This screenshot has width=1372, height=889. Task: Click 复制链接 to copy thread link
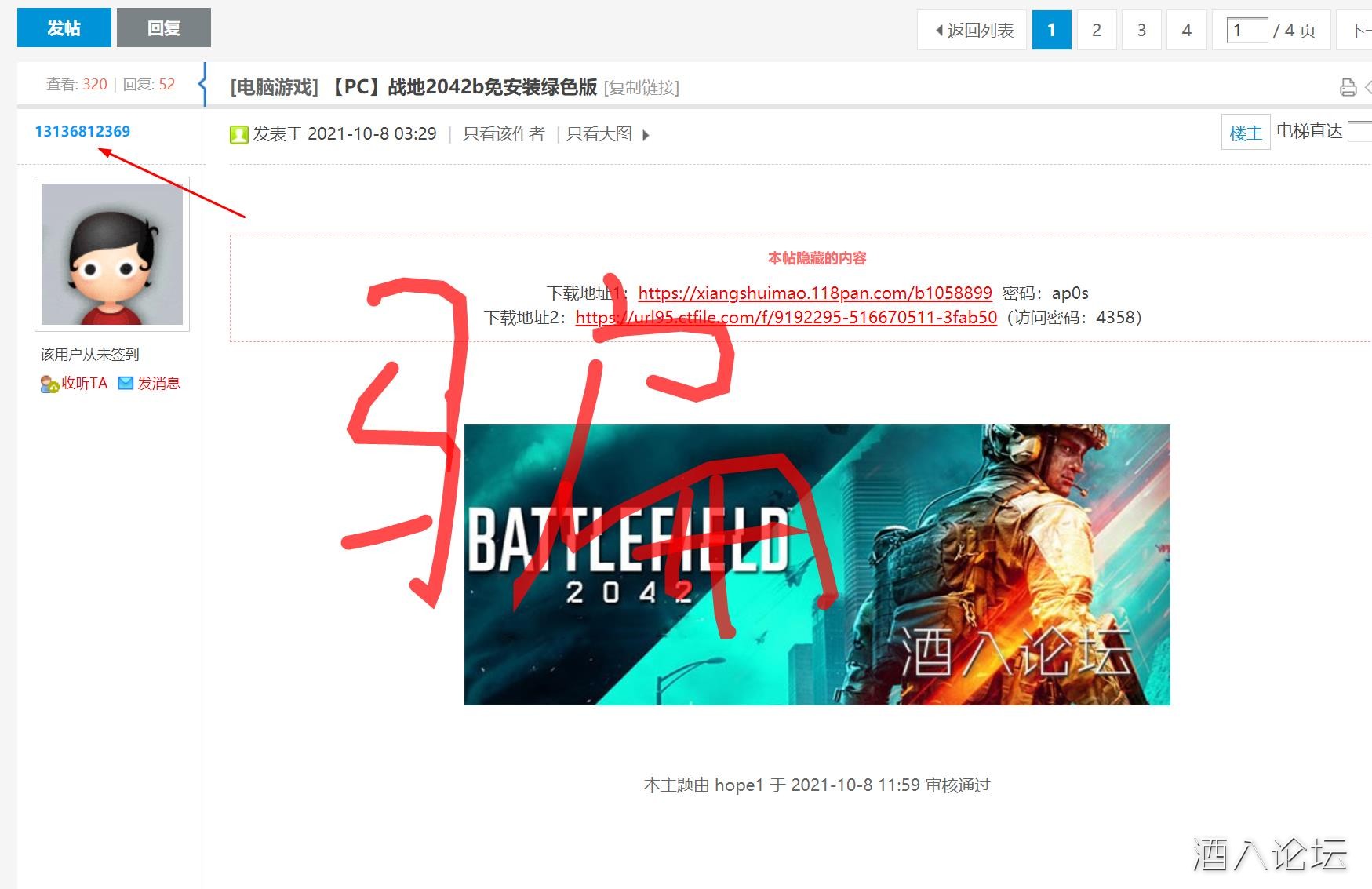[642, 88]
